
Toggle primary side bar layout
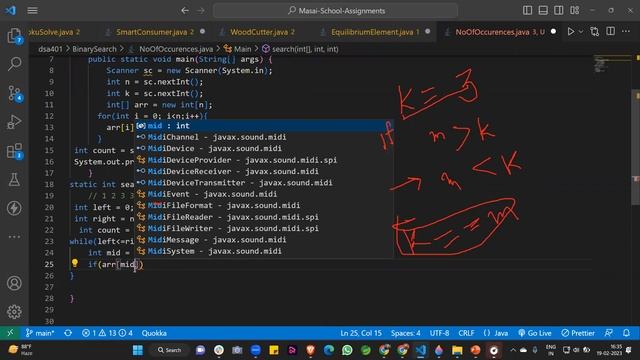[527, 11]
